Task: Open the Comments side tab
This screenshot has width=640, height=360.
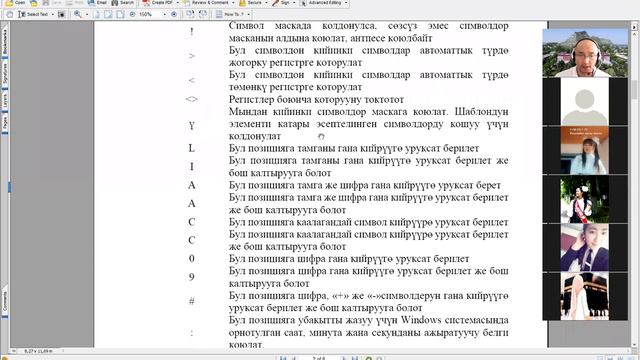Action: 4,301
